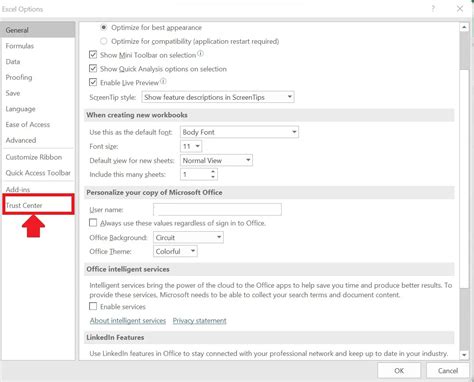Decrease the number of sheets with spinner down
Image resolution: width=474 pixels, height=382 pixels.
[x=213, y=177]
